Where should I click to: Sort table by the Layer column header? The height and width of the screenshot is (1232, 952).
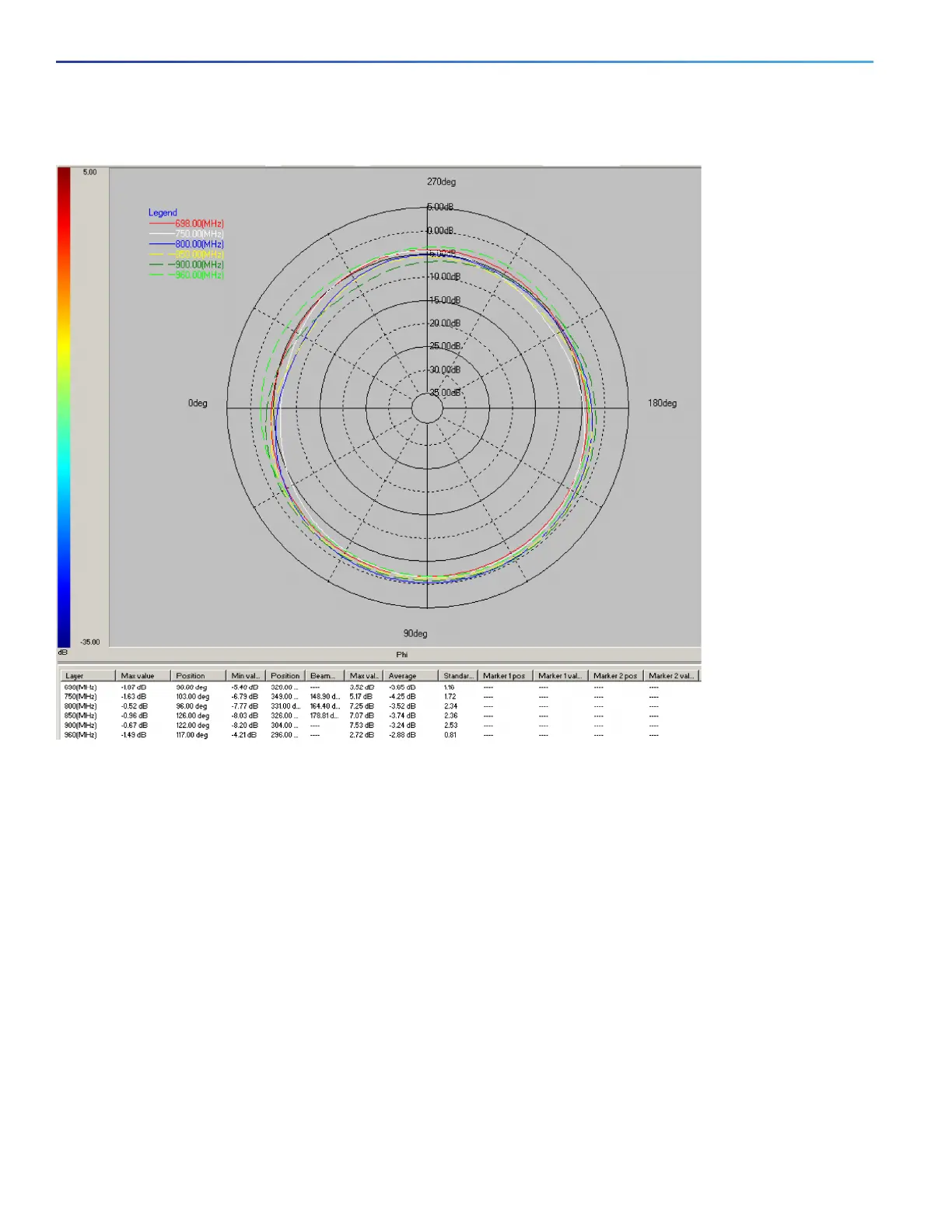coord(88,676)
